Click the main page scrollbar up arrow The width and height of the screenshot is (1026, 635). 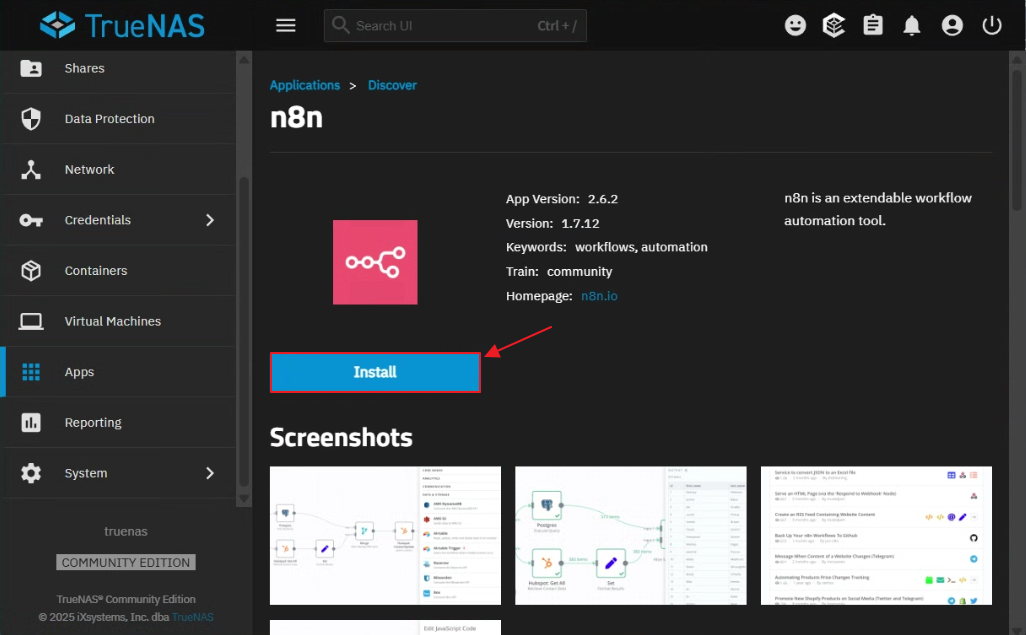1017,59
